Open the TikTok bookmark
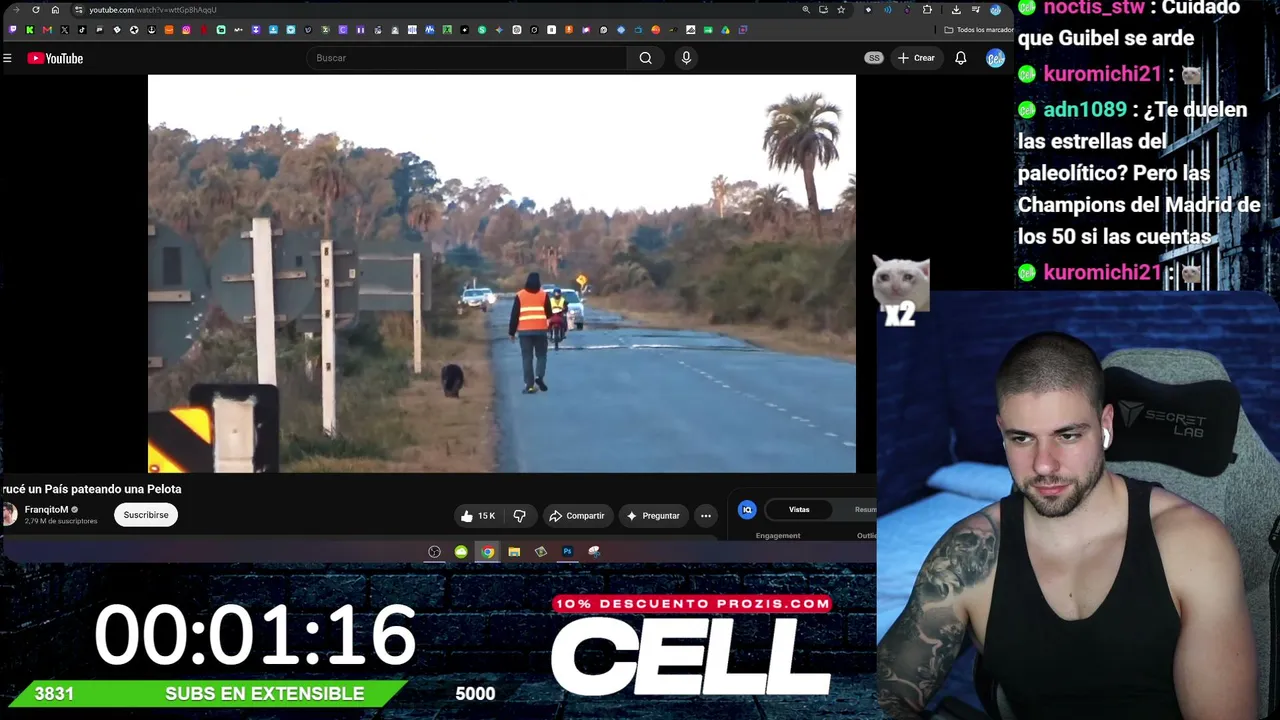Image resolution: width=1280 pixels, height=720 pixels. click(82, 30)
